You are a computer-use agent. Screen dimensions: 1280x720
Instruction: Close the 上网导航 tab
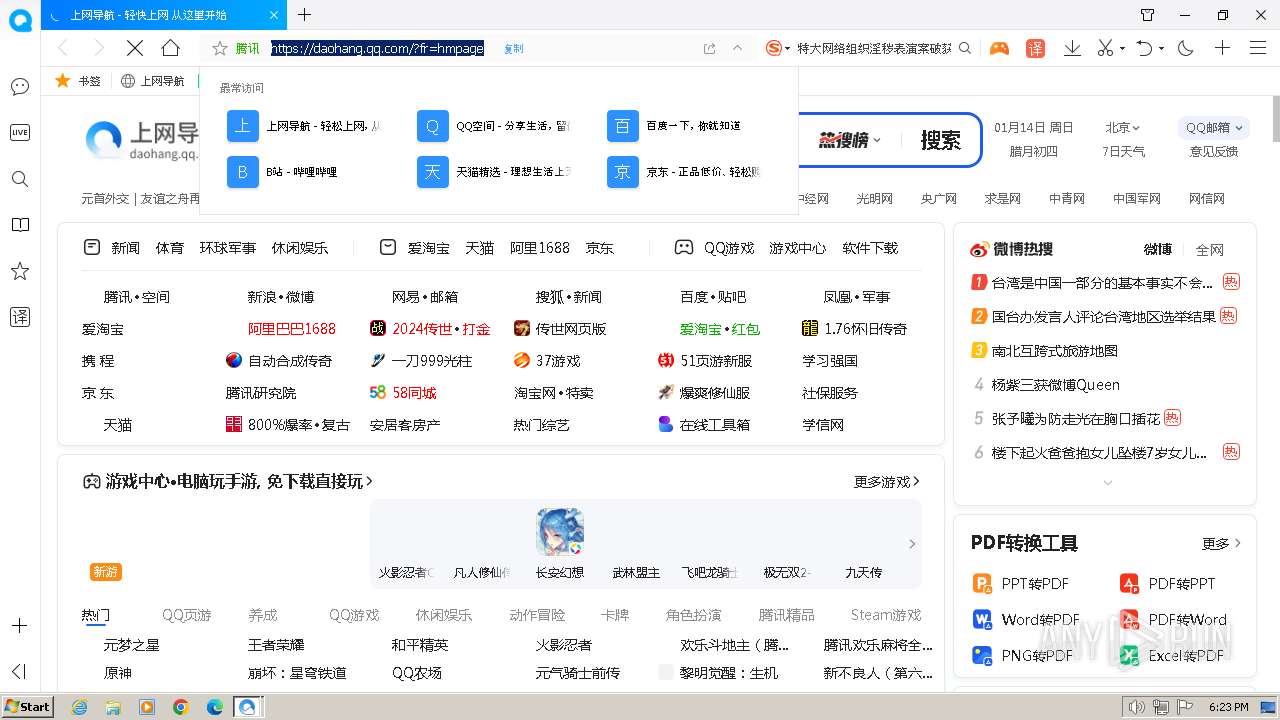(275, 15)
